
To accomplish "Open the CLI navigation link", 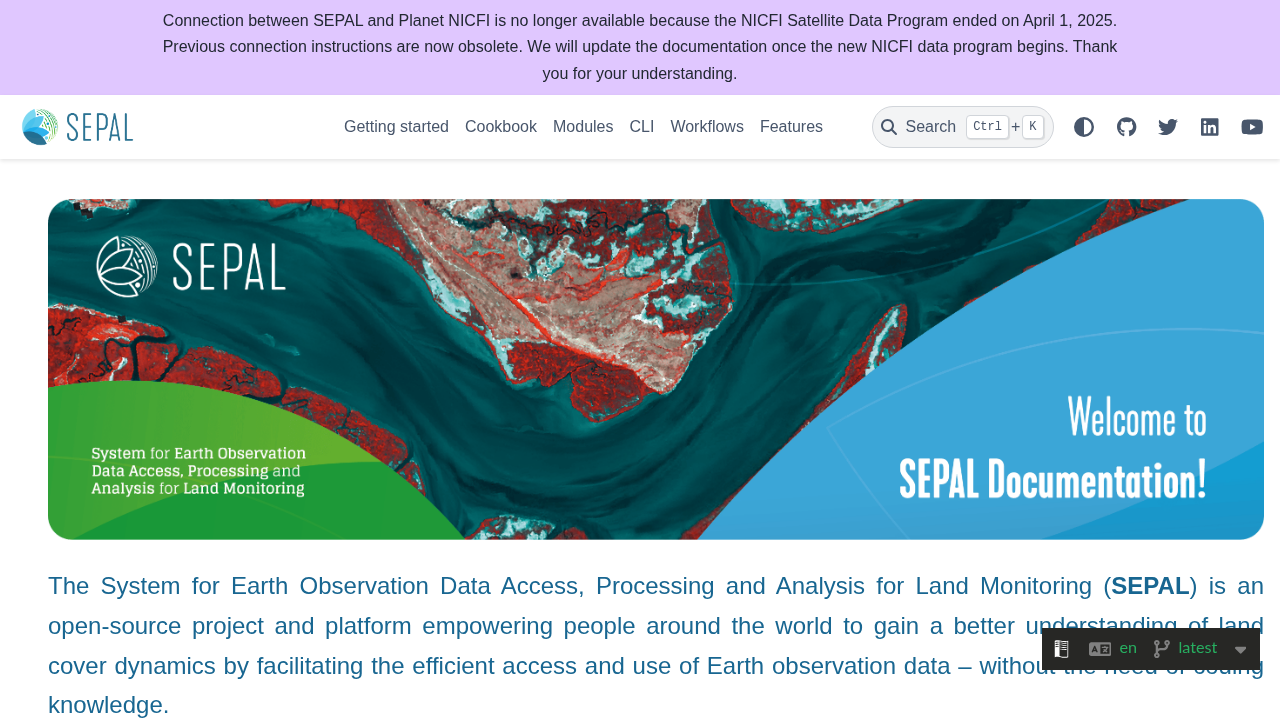I will tap(642, 127).
